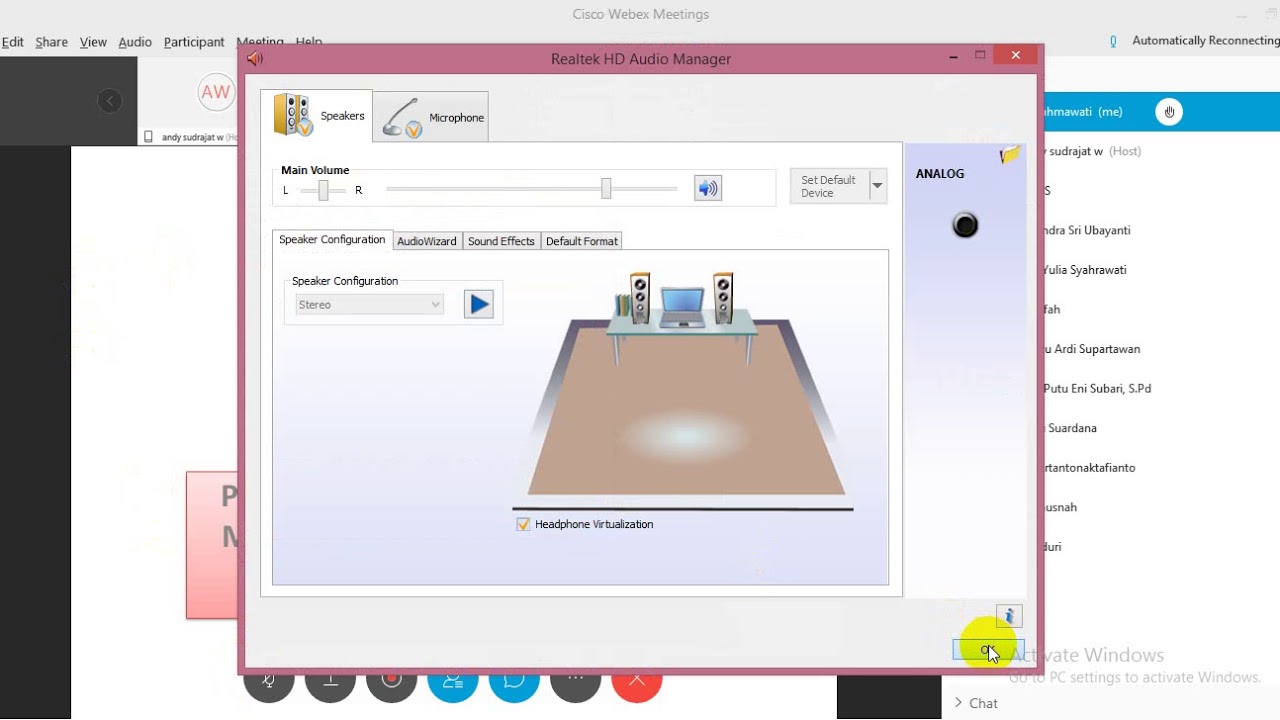Select the black analog audio jack
1280x720 pixels.
965,226
